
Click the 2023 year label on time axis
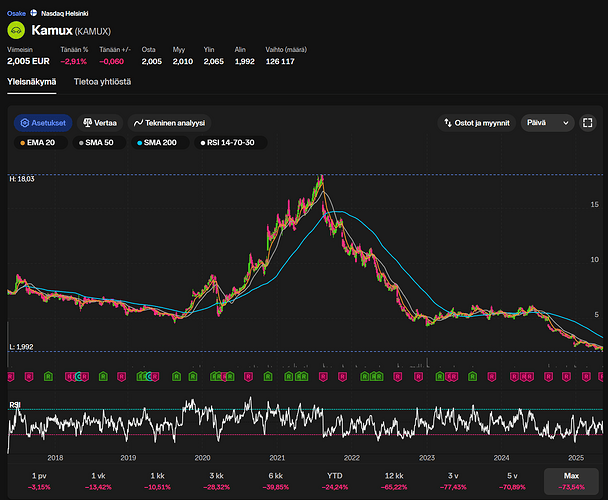click(x=427, y=458)
